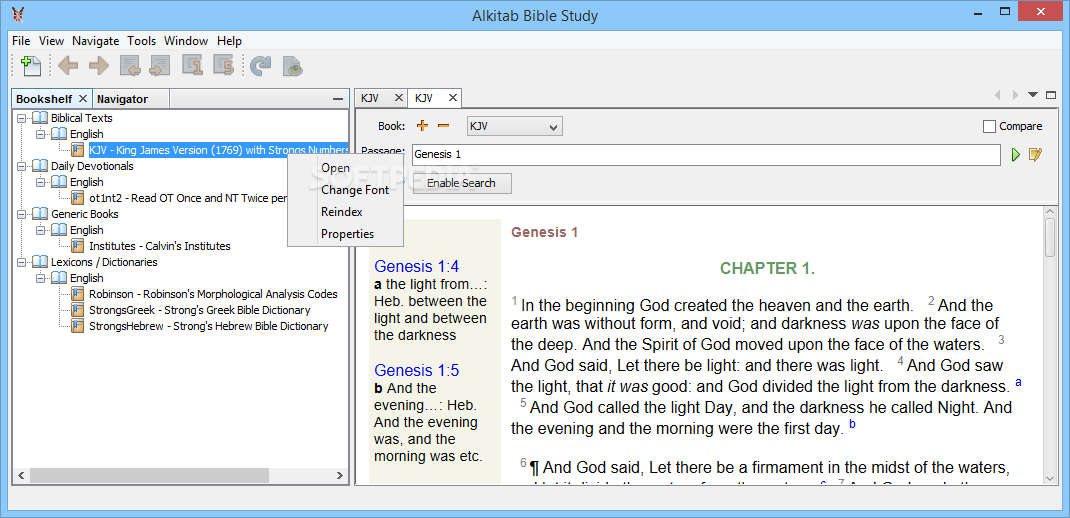Collapse English under Biblical Texts
Viewport: 1070px width, 518px height.
pyautogui.click(x=41, y=134)
